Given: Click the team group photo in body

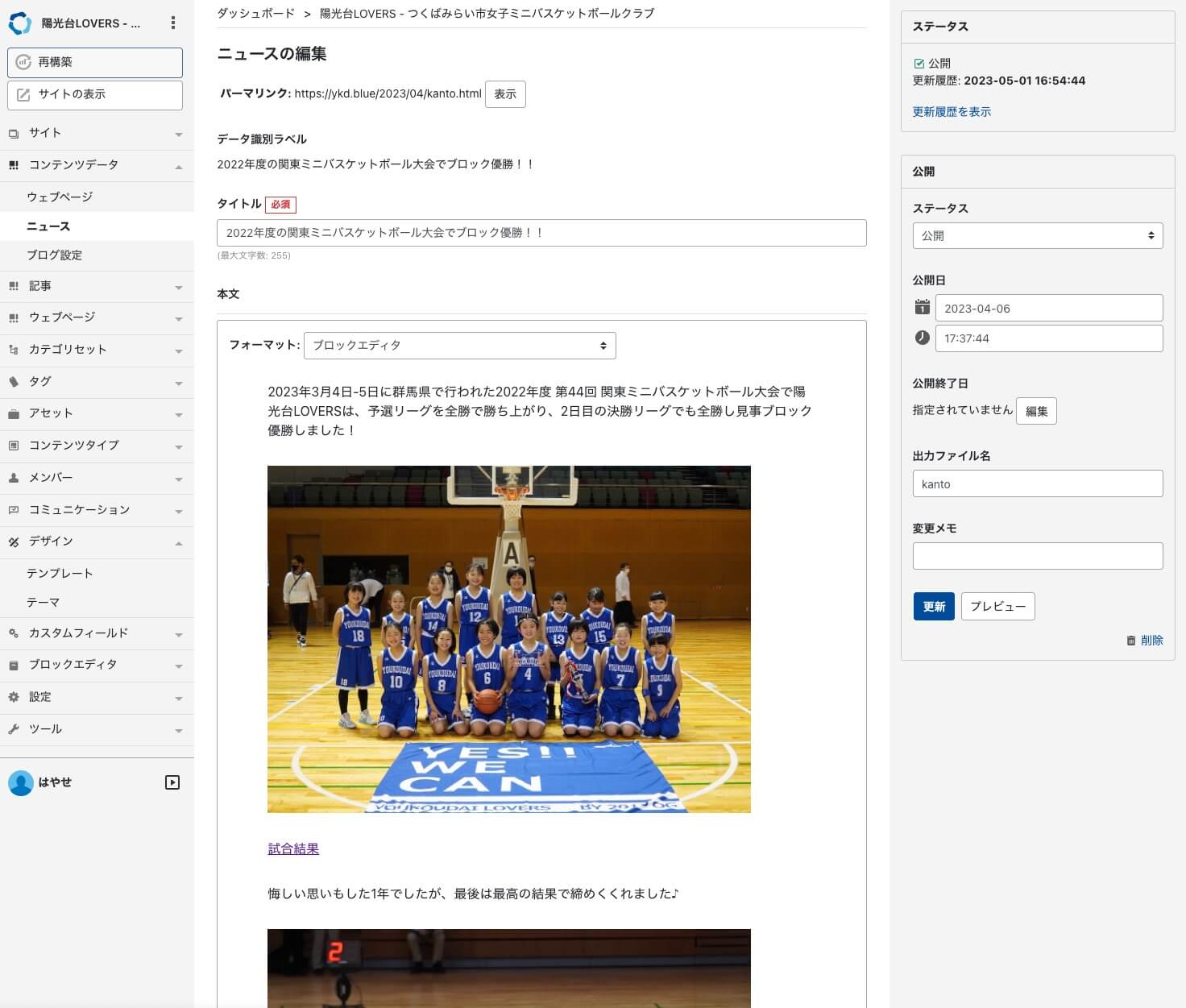Looking at the screenshot, I should [x=509, y=639].
